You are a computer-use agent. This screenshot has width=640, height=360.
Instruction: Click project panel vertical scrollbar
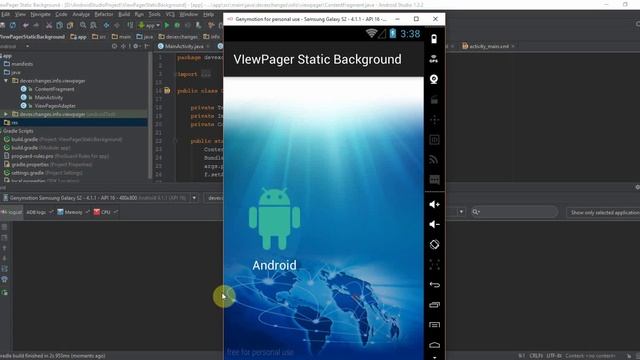point(150,116)
